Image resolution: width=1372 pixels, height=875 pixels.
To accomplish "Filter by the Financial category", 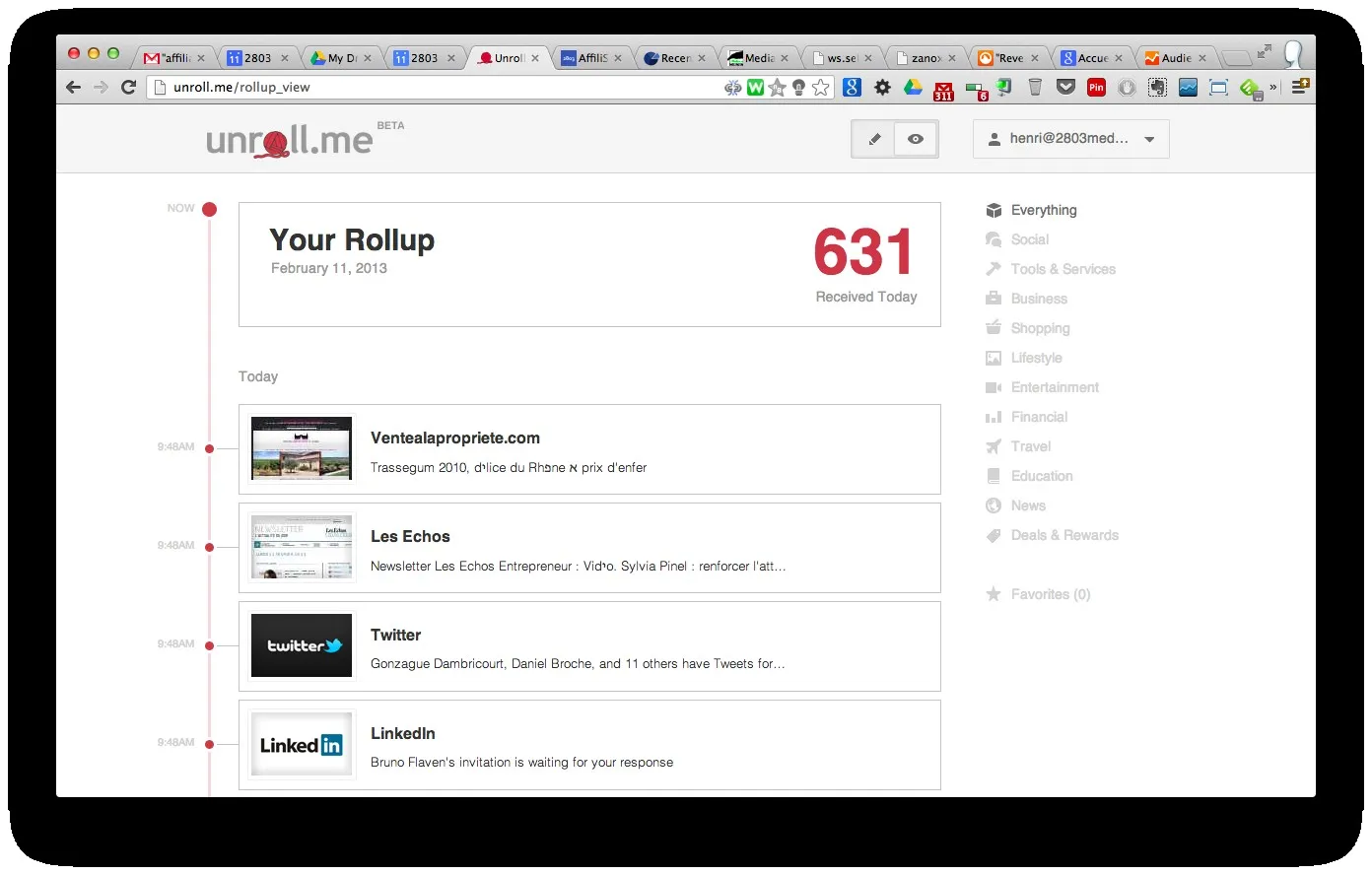I will (1027, 417).
